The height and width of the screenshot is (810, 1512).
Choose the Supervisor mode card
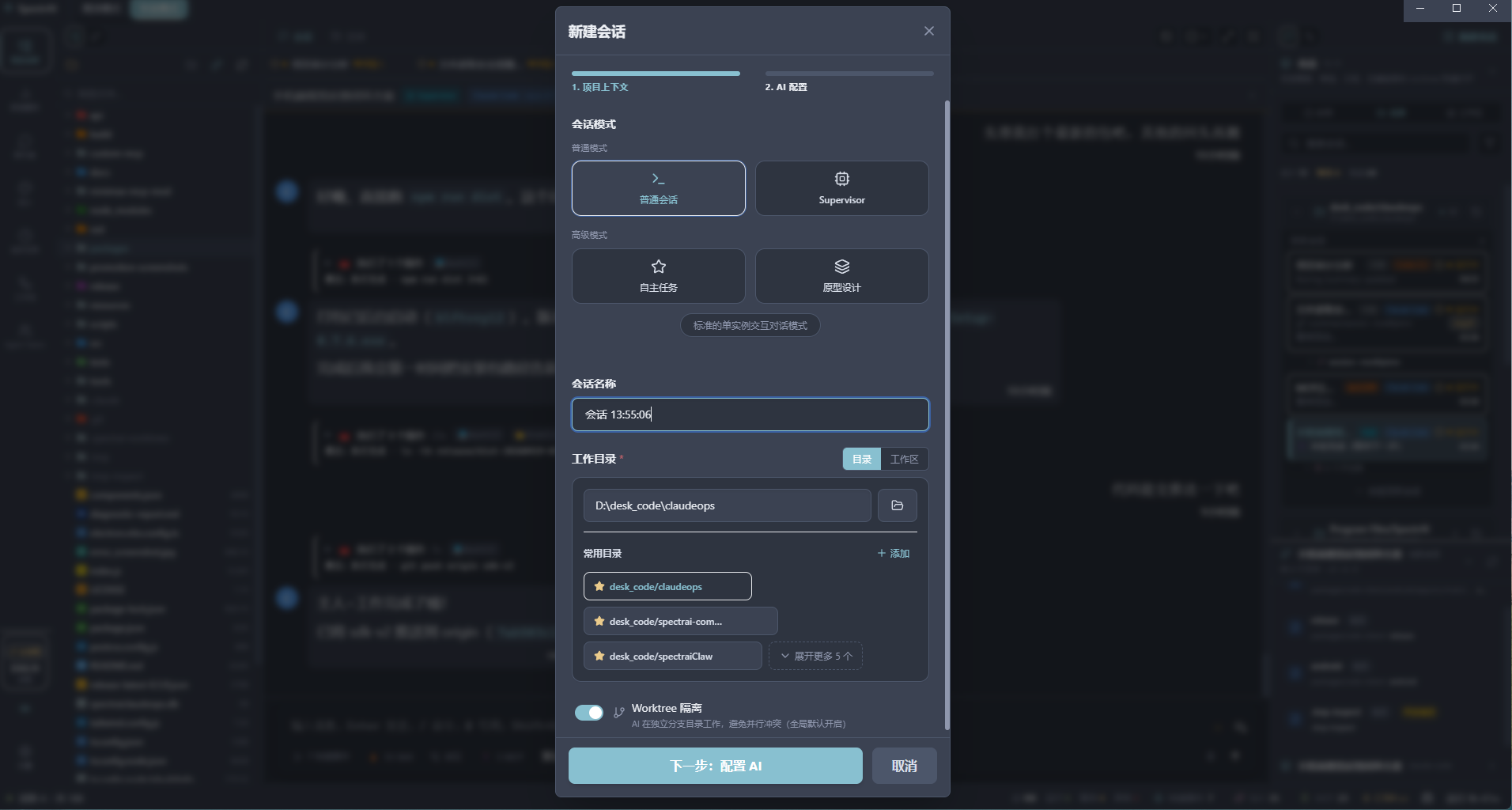841,188
